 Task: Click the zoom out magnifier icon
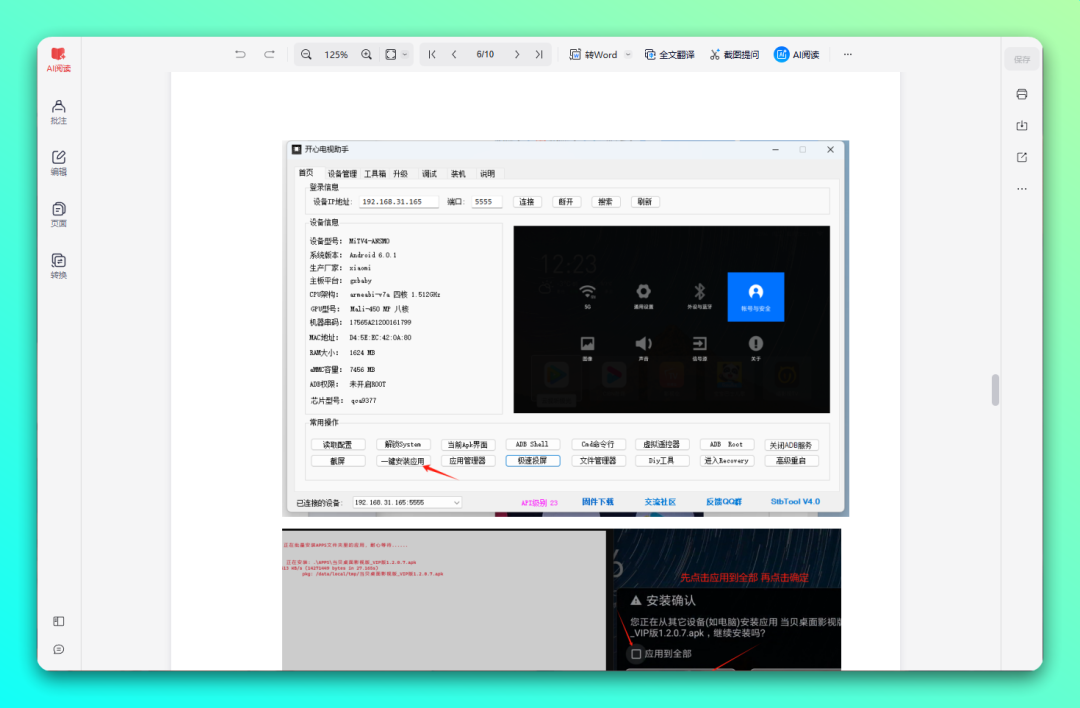click(x=306, y=54)
